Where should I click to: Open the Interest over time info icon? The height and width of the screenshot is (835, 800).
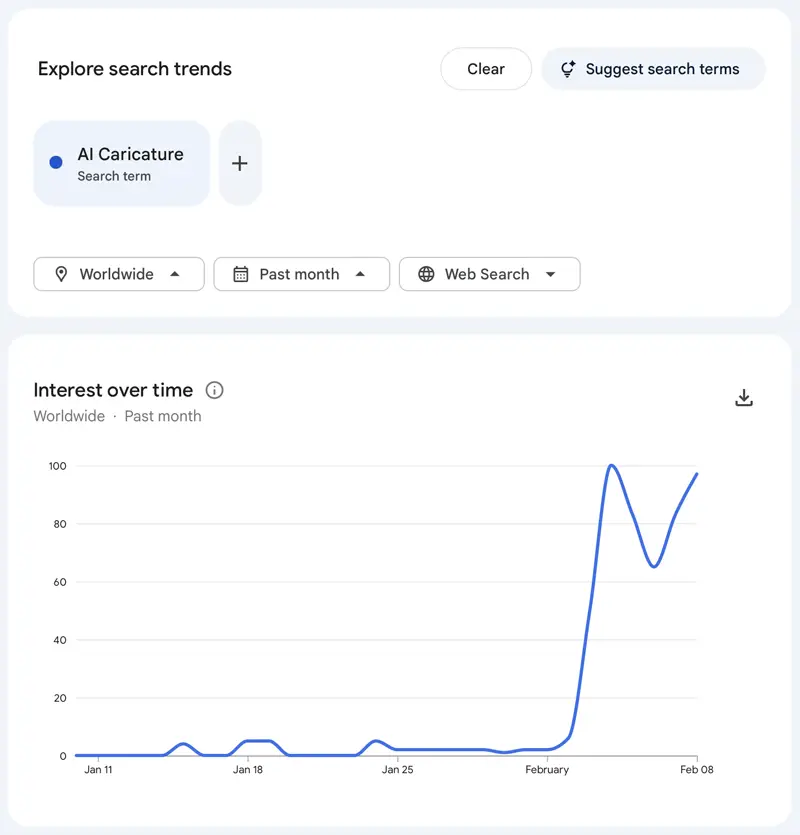(214, 391)
